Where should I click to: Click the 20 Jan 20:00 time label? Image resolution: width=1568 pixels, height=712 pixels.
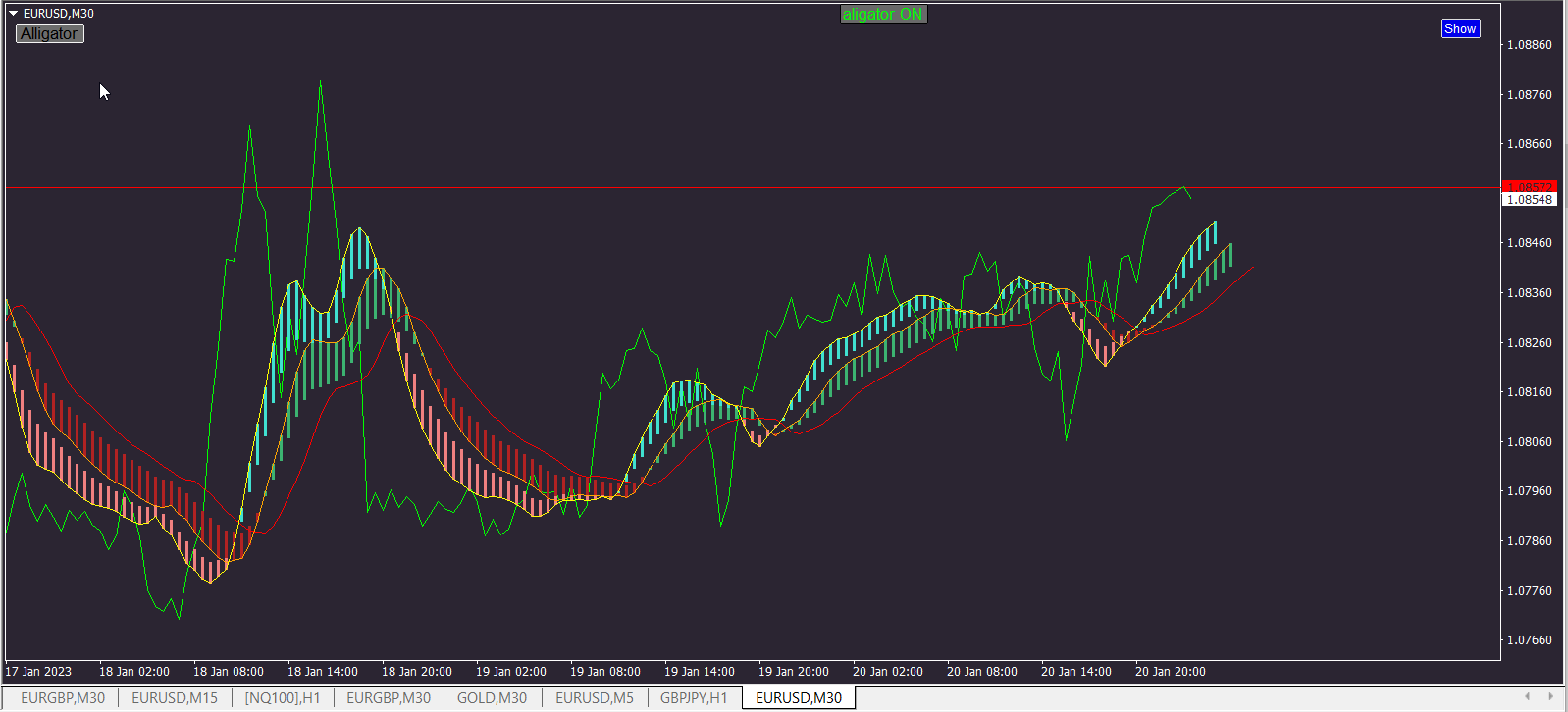[x=1171, y=672]
